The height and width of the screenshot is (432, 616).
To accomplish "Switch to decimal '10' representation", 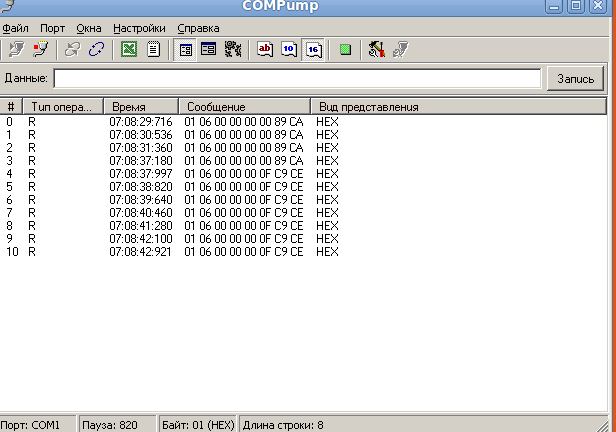I will tap(289, 49).
